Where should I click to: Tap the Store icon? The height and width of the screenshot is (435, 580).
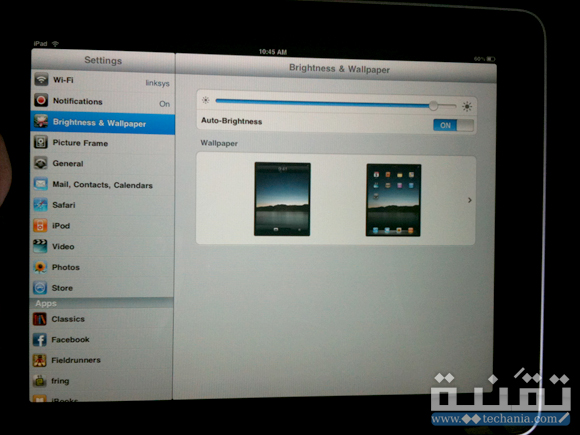[40, 287]
